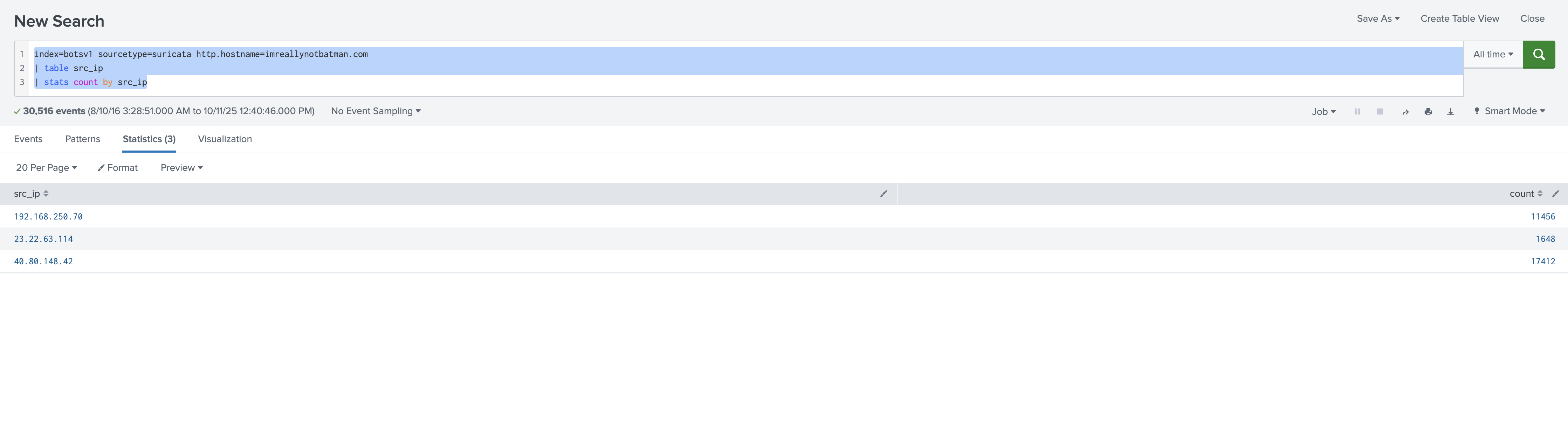Click the share job arrow icon
This screenshot has height=439, width=1568.
click(1405, 112)
